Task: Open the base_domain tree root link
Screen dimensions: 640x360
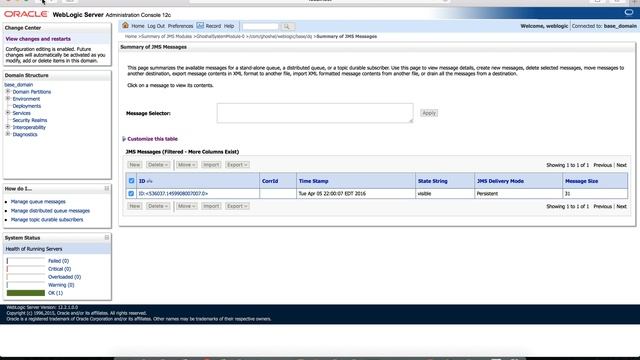Action: 19,84
